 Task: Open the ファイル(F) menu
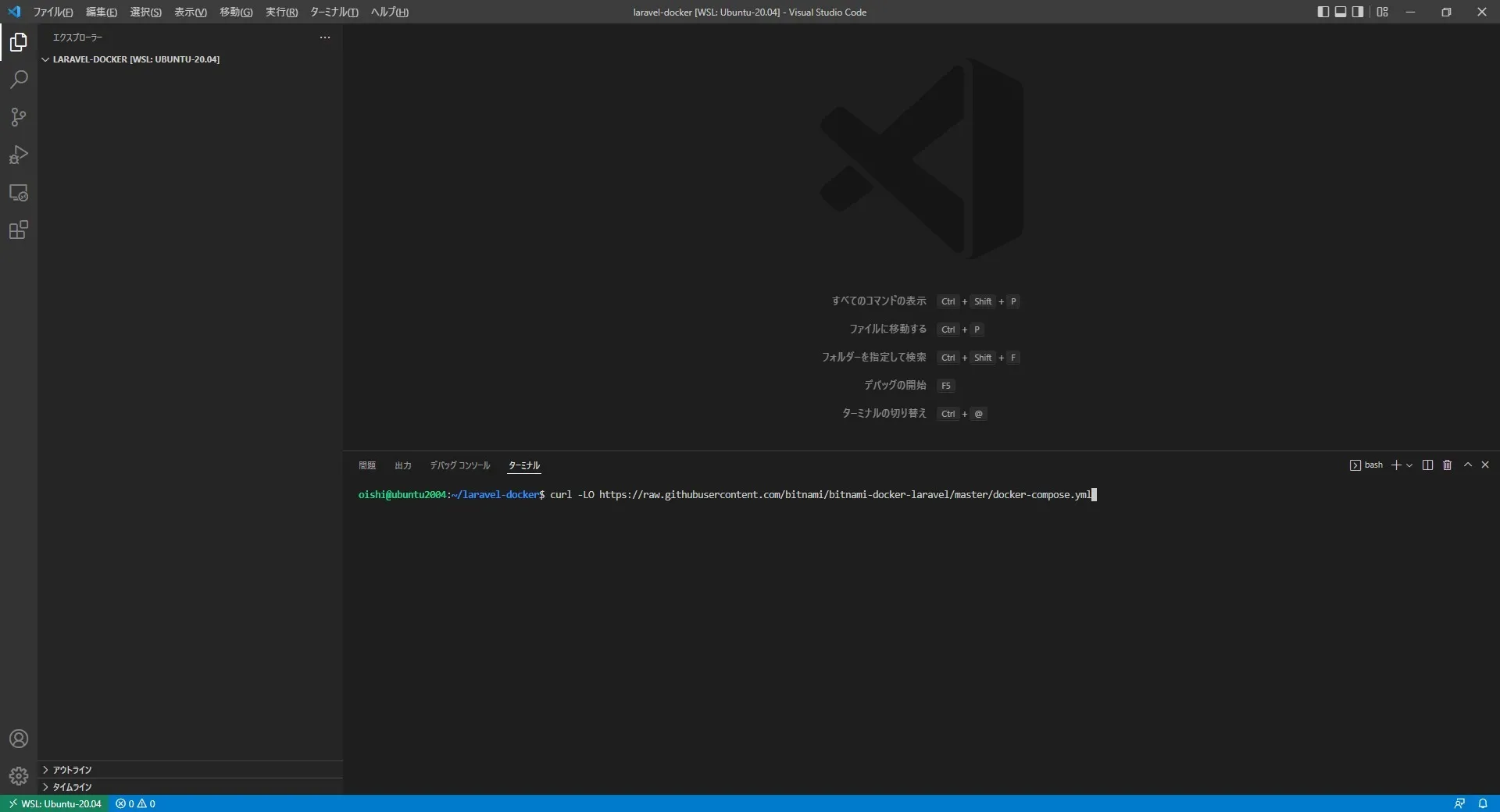(x=53, y=12)
